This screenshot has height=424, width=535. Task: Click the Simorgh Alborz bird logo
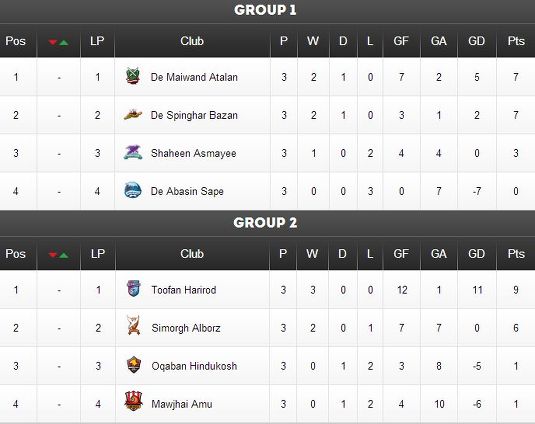pos(133,325)
